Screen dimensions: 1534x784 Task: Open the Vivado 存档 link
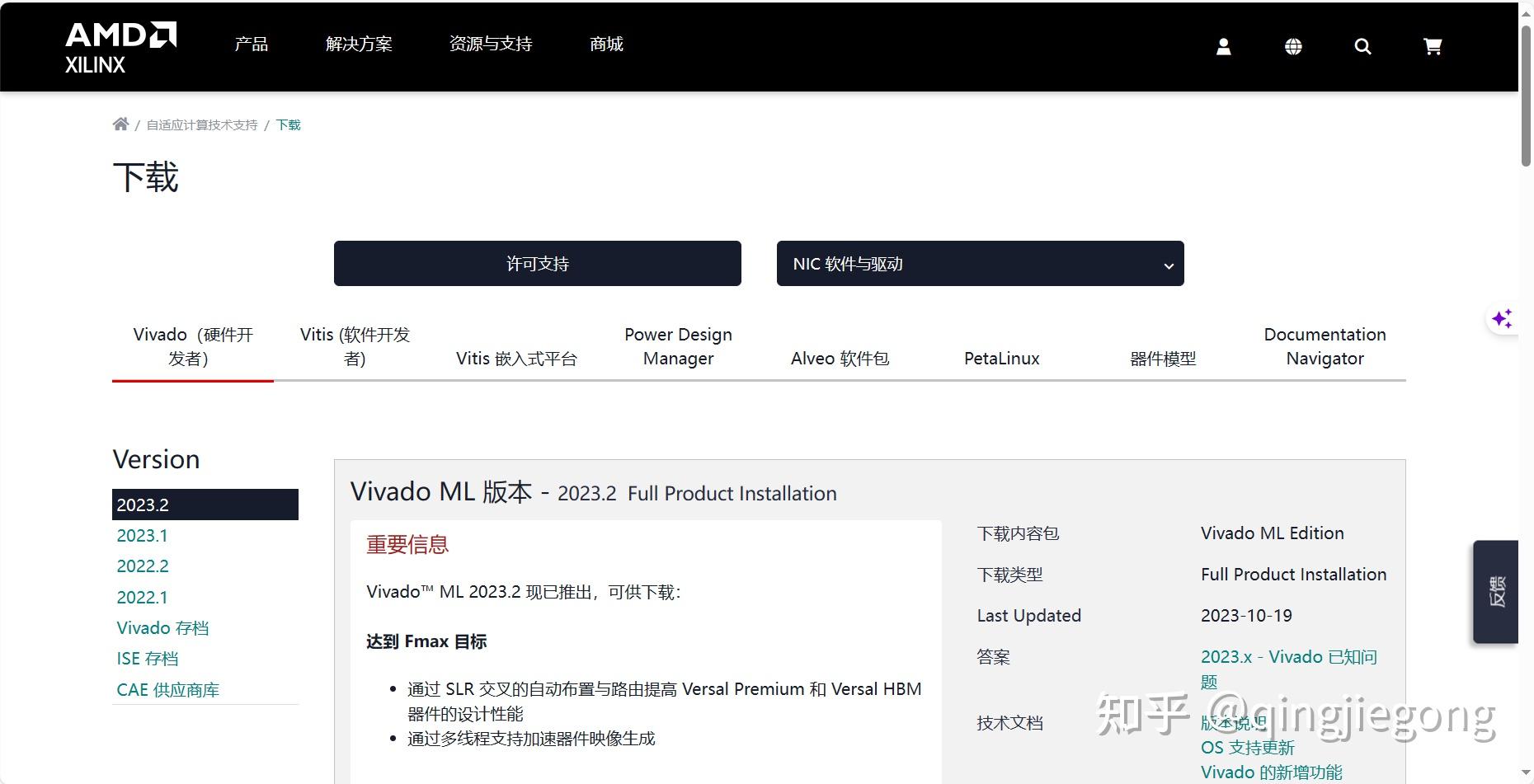[162, 627]
